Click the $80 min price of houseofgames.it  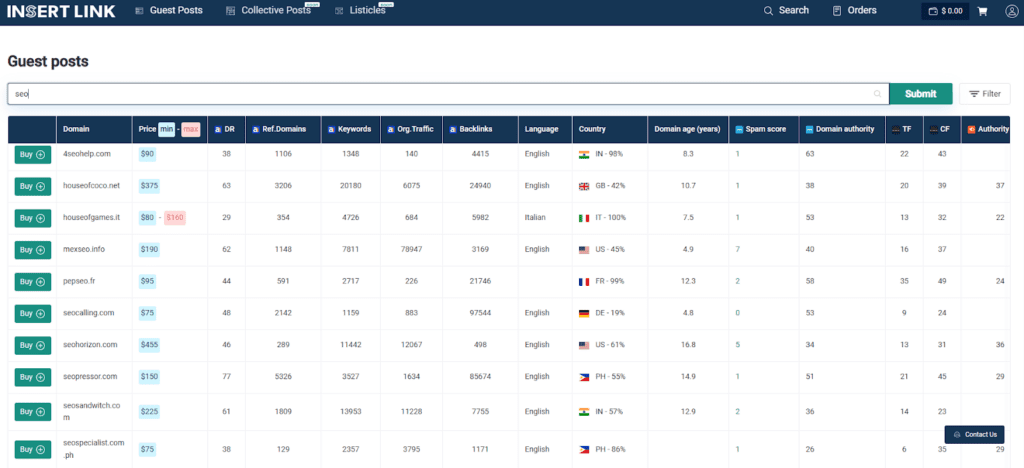(x=147, y=217)
